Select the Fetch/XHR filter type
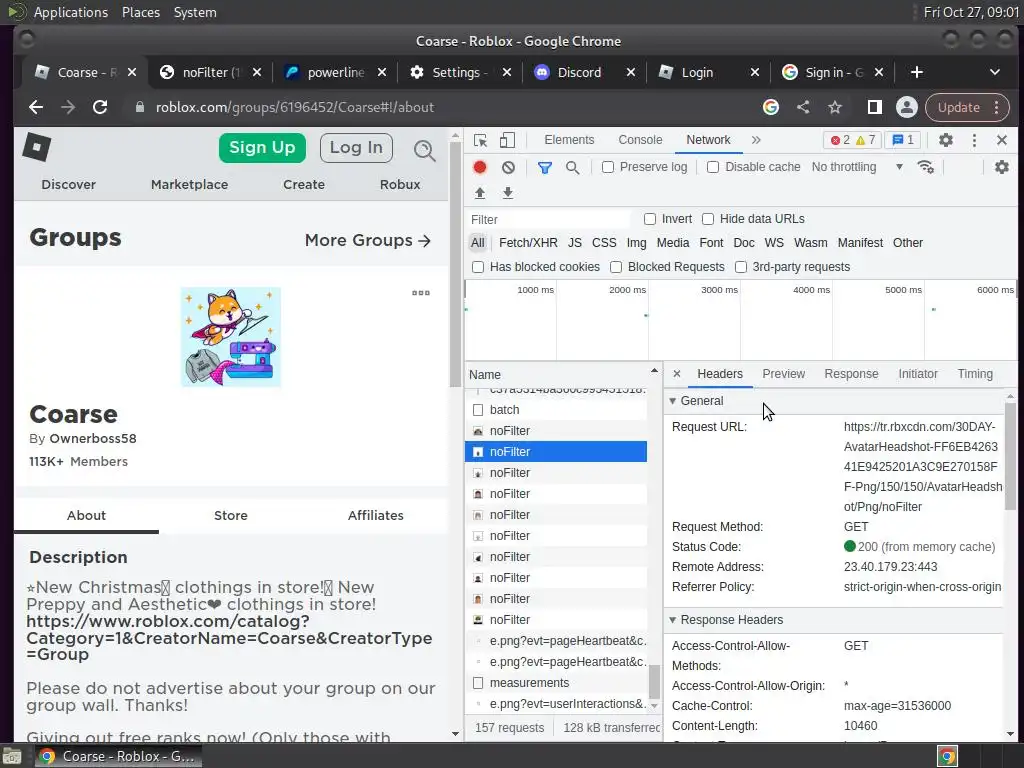 pyautogui.click(x=528, y=243)
